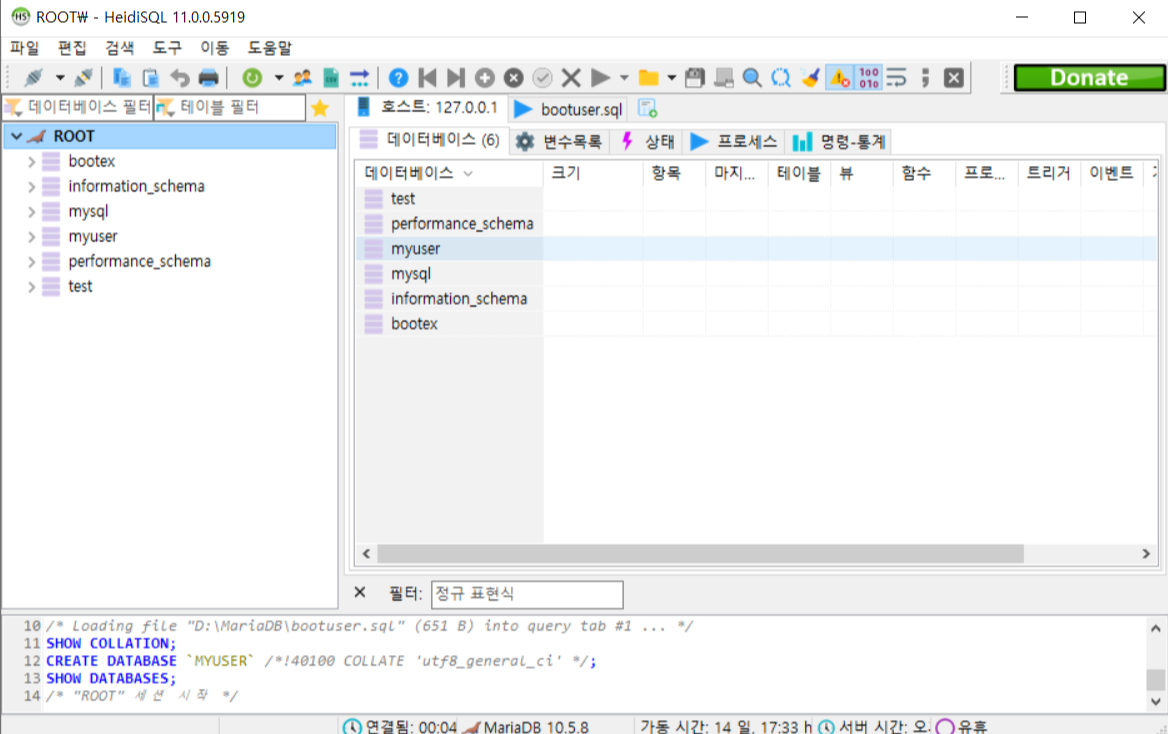This screenshot has width=1168, height=734.
Task: Sort by the database column header
Action: click(x=449, y=173)
